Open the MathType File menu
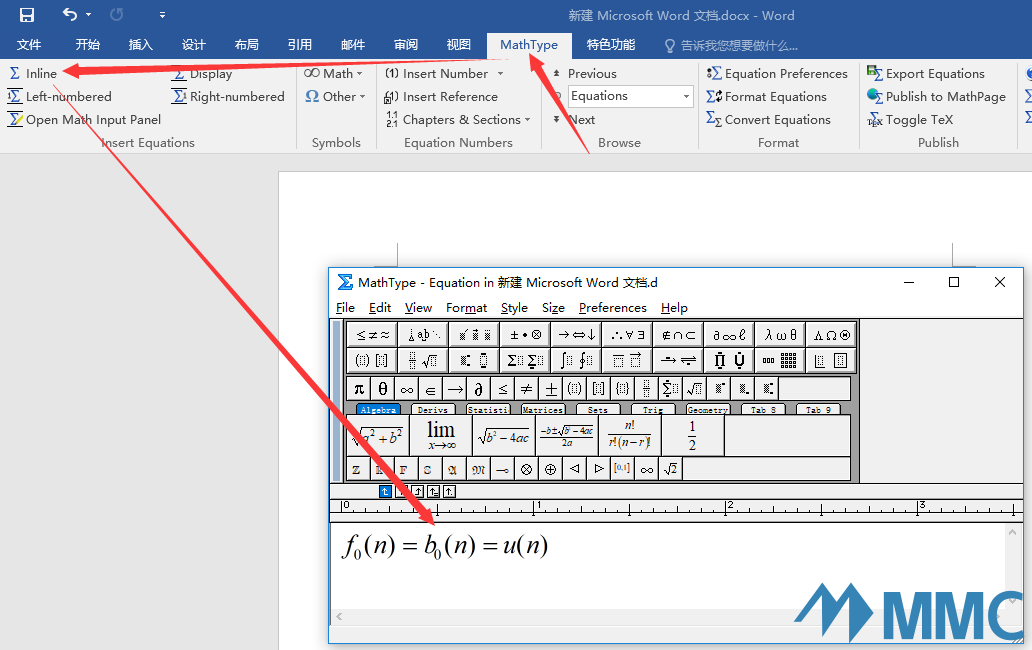 [x=346, y=308]
